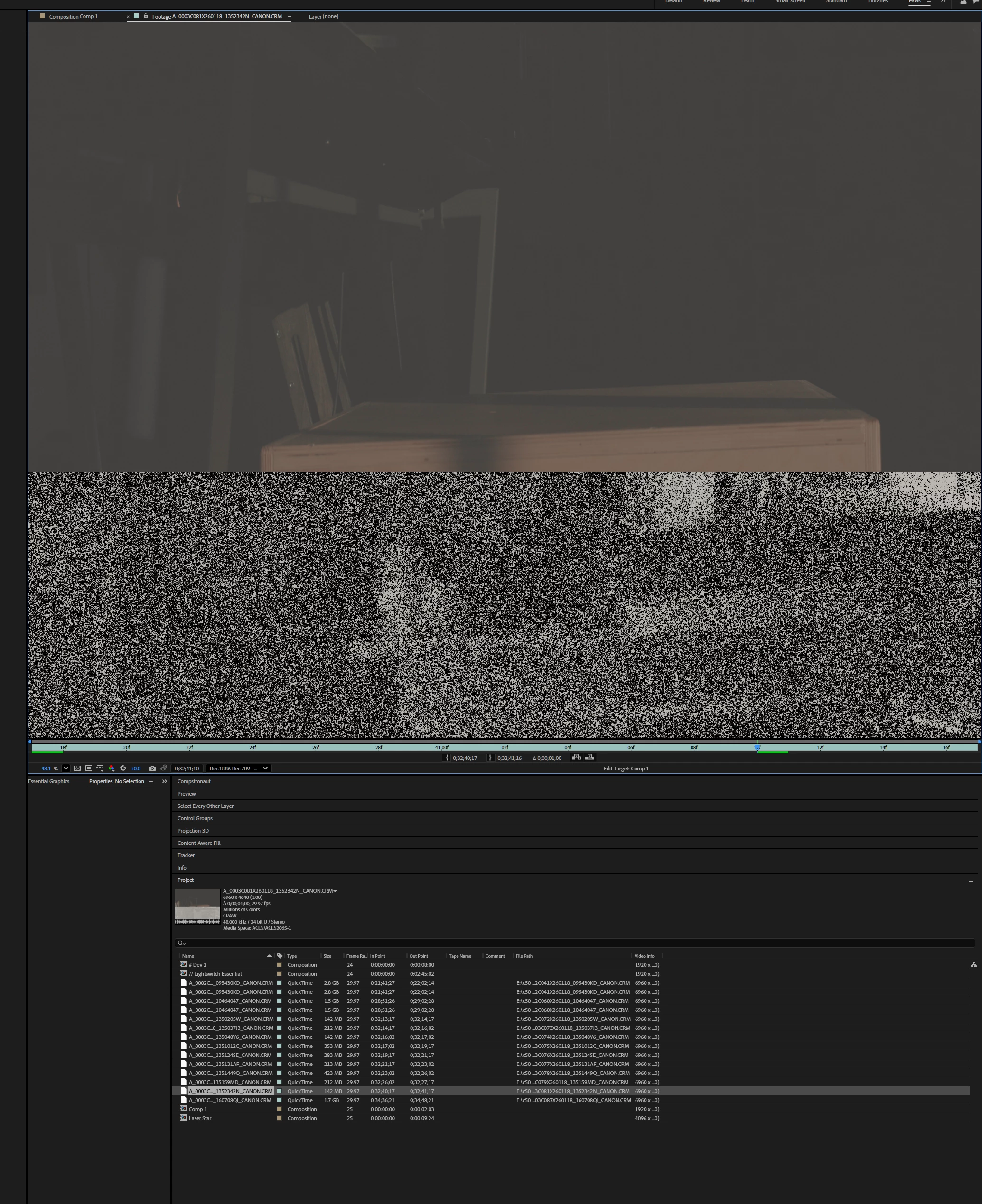
Task: Select footage A_0003C..135159MD_CANON.CRM
Action: (x=230, y=1082)
